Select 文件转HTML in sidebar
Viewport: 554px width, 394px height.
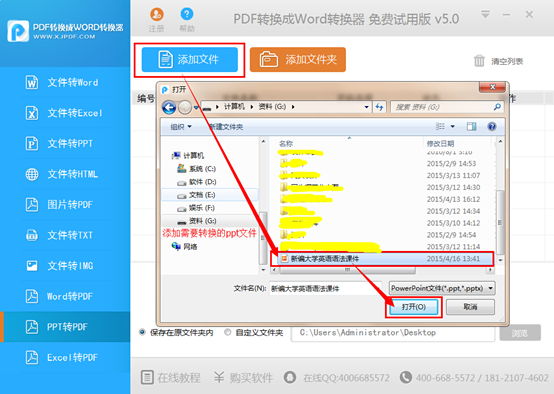(65, 174)
